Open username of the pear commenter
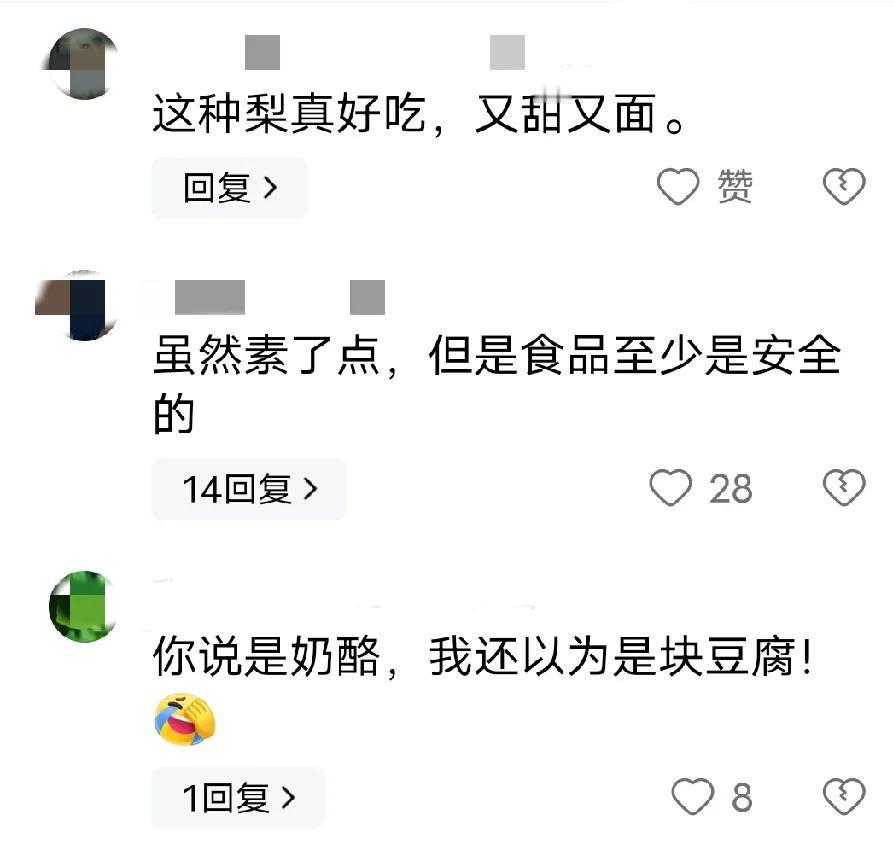The width and height of the screenshot is (894, 859). coord(373,52)
